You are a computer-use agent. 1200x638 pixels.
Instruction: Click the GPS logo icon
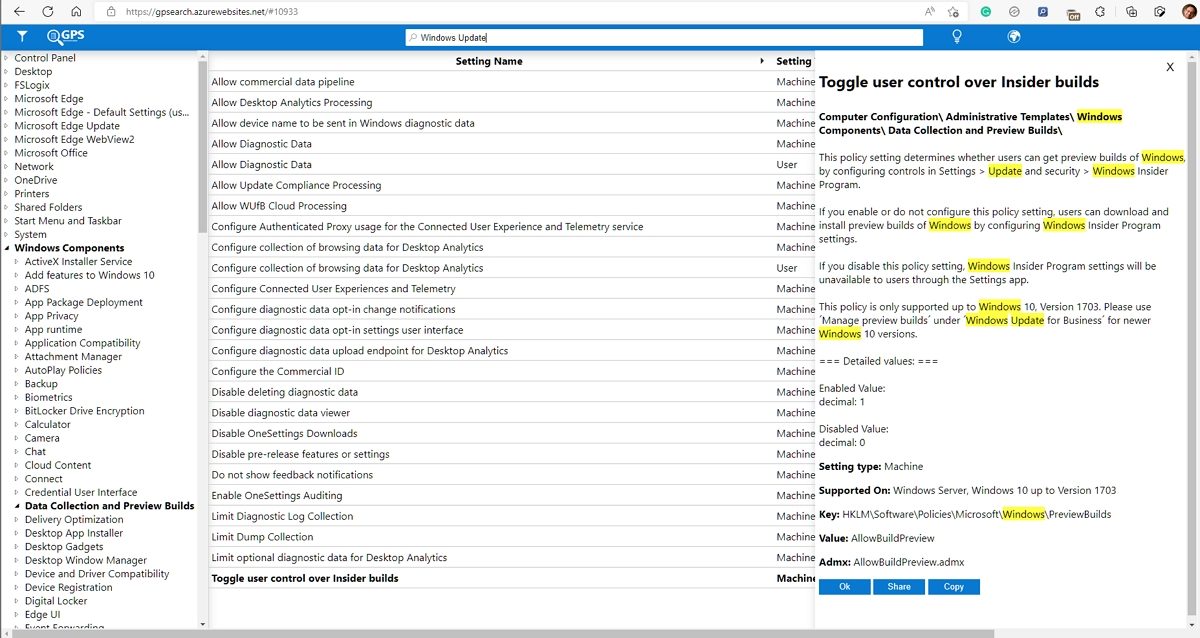tap(66, 36)
